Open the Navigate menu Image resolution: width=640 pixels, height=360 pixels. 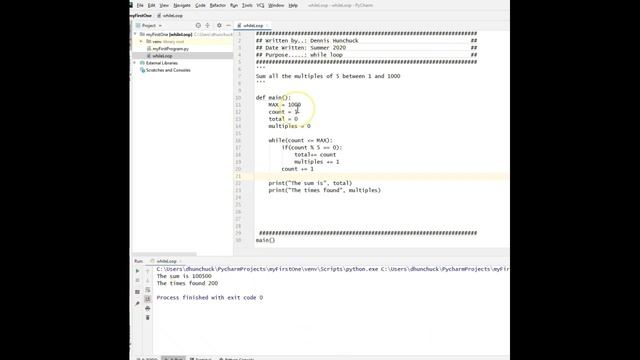pyautogui.click(x=182, y=5)
